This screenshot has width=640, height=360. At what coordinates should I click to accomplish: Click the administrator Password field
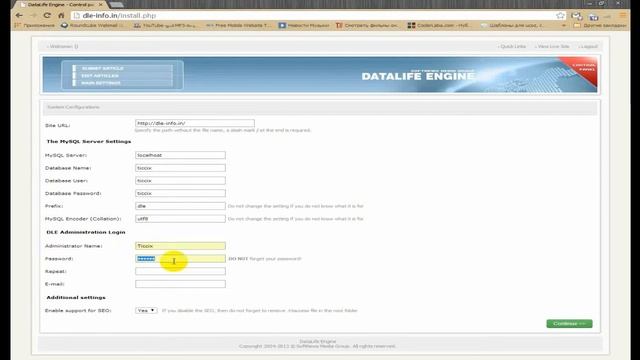click(x=180, y=258)
